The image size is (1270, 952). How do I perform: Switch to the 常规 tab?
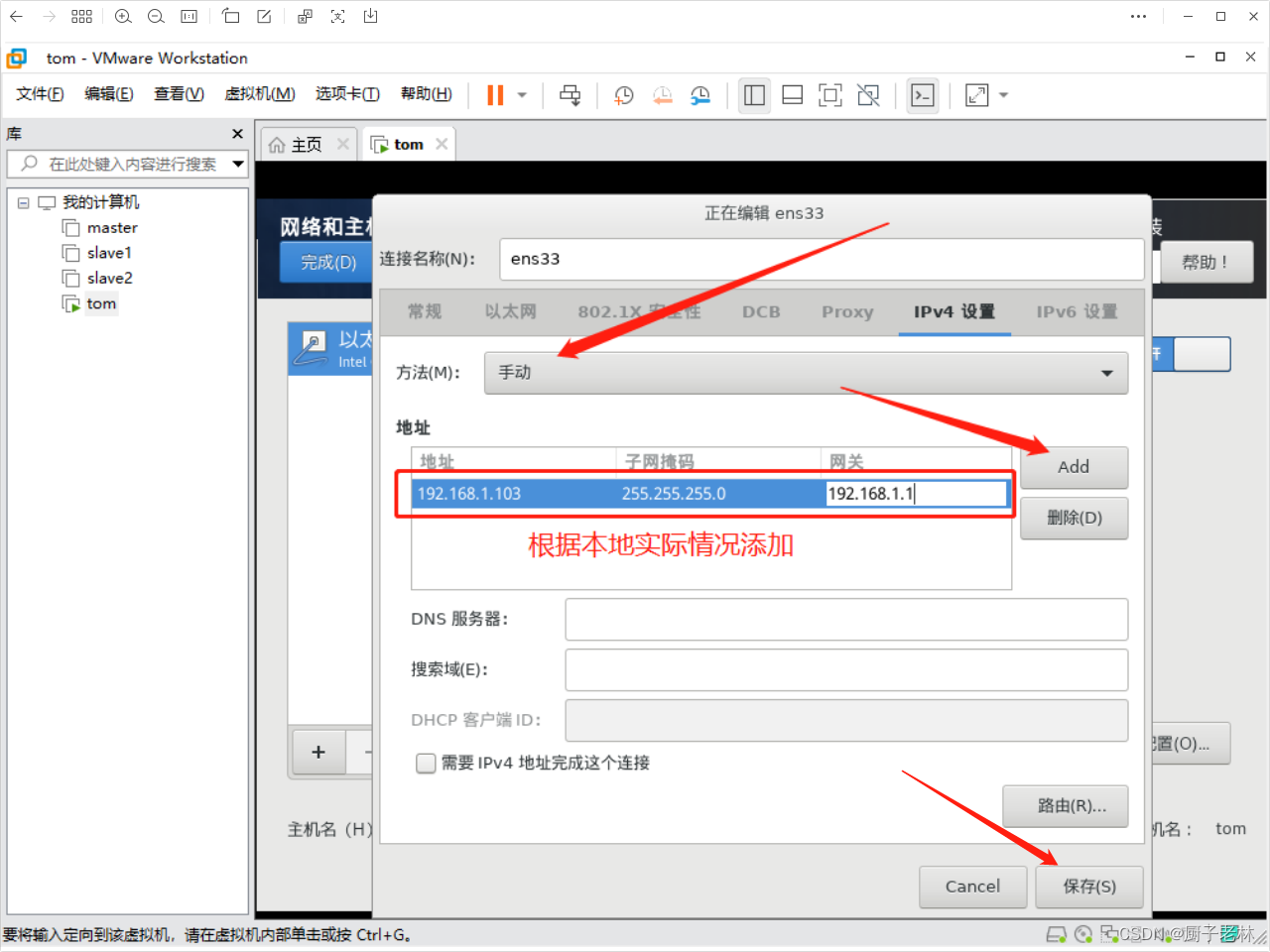[x=425, y=311]
